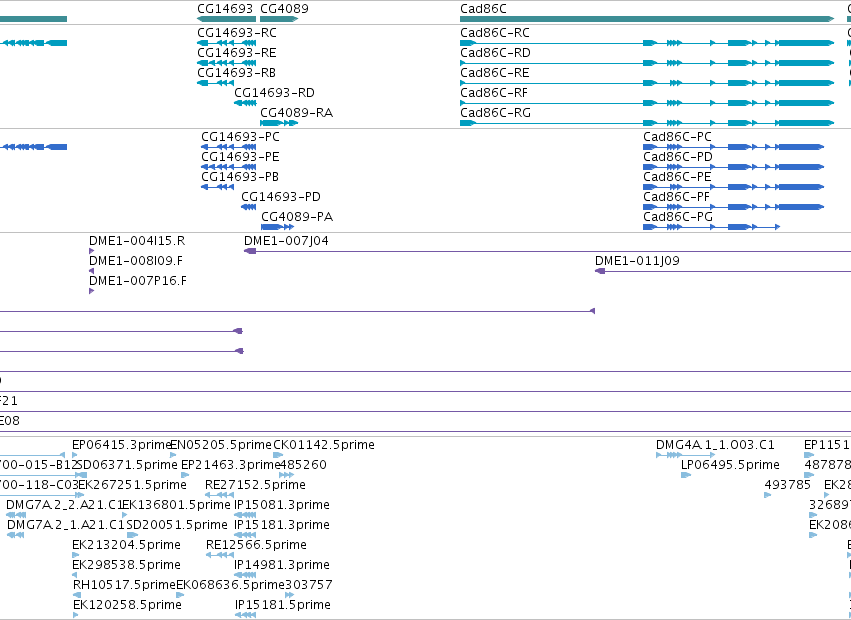The height and width of the screenshot is (620, 851).
Task: Click EST SD06371.5prime label
Action: 128,465
